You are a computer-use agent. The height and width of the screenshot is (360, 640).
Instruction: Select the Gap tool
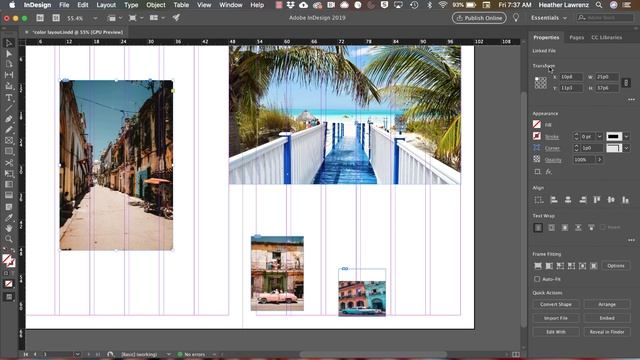coord(9,75)
